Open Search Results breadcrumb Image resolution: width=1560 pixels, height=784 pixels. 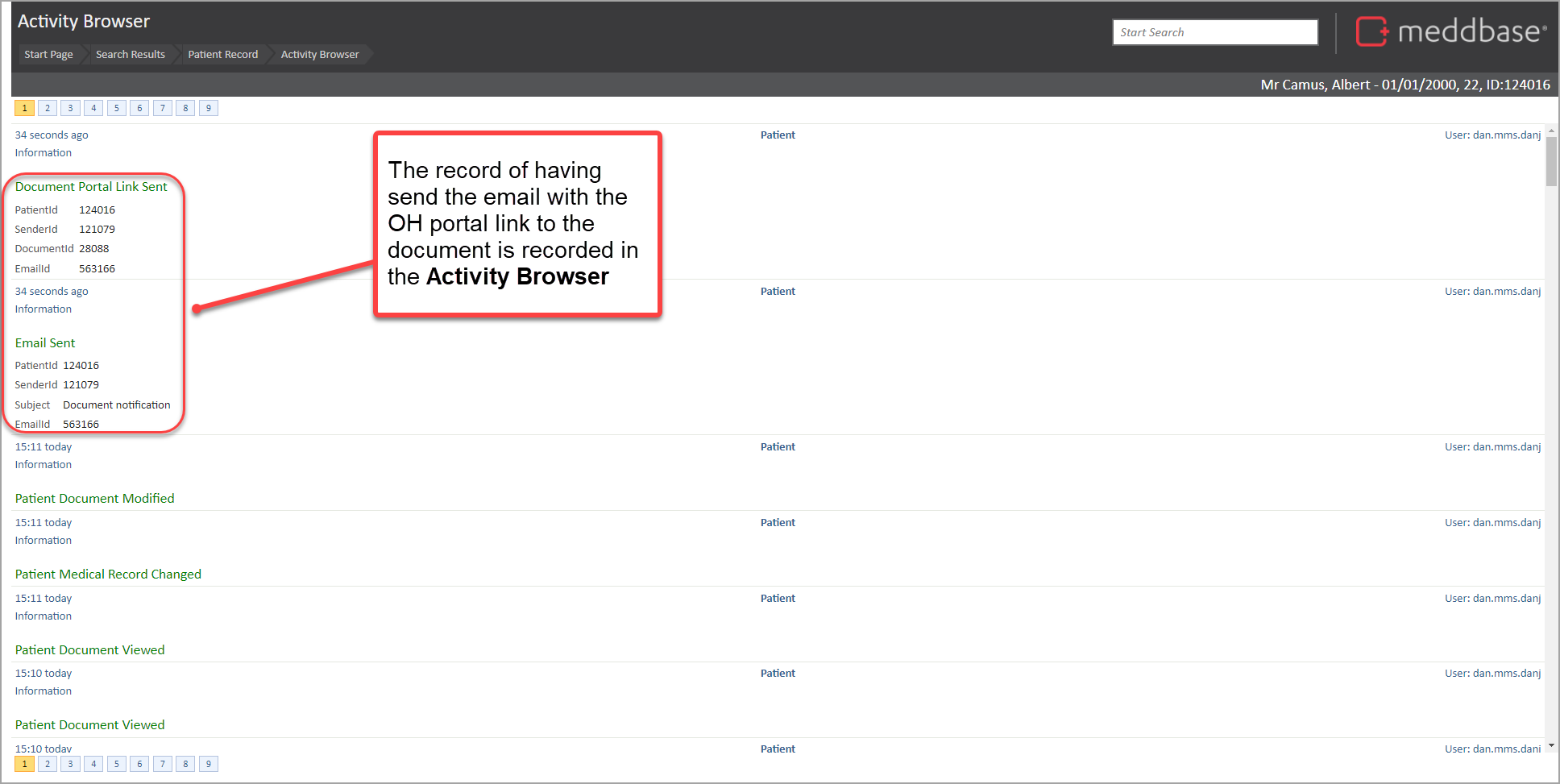pos(130,55)
